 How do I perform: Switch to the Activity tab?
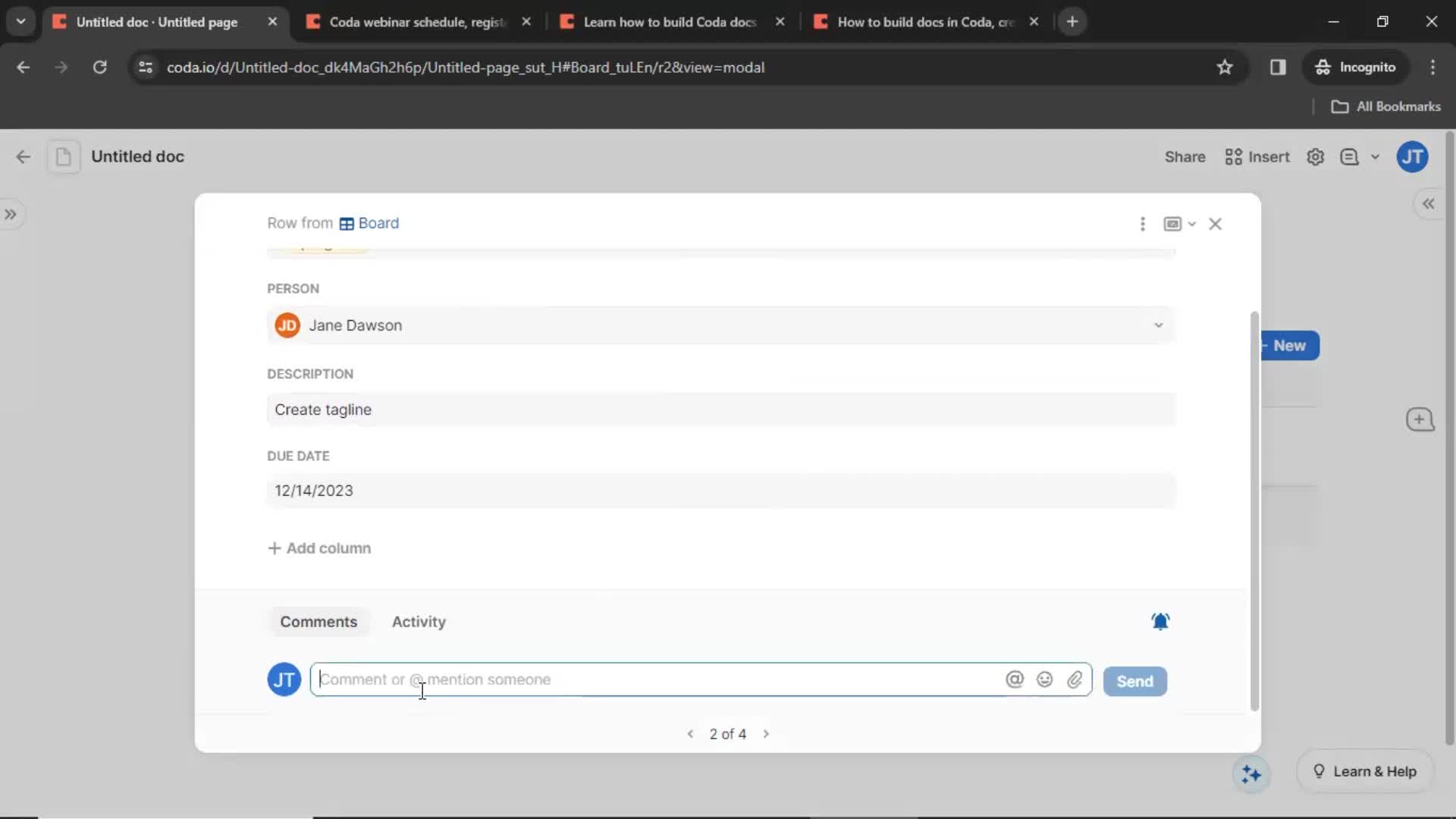tap(419, 621)
